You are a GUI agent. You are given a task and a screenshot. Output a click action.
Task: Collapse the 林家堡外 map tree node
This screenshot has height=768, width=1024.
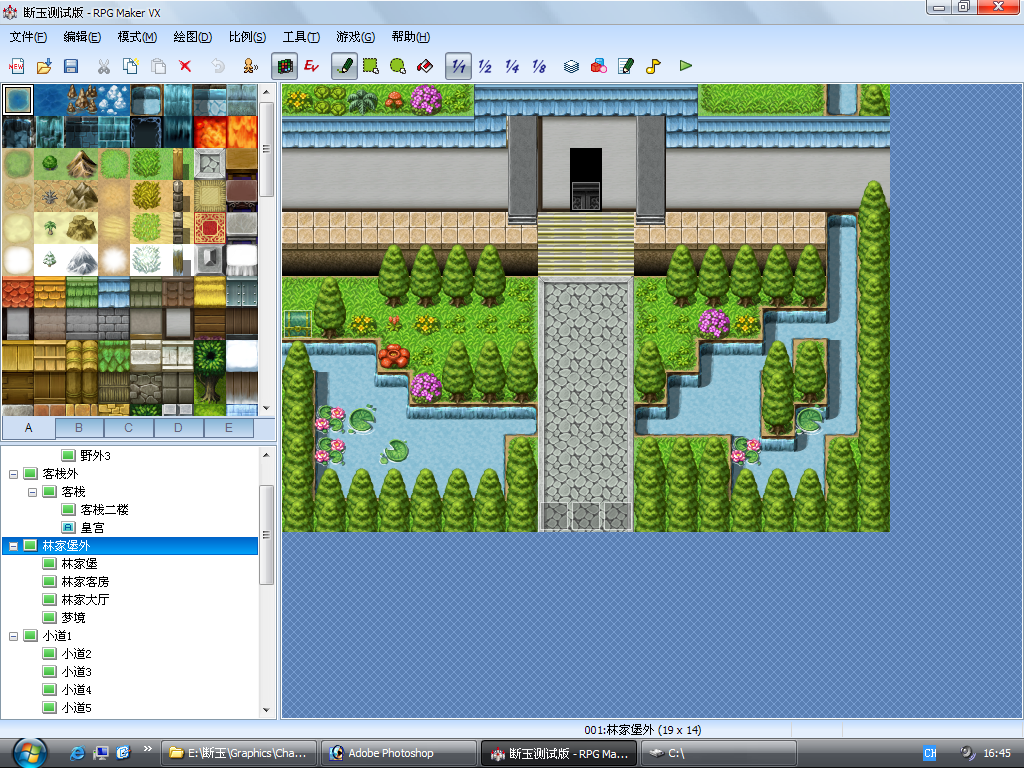[13, 546]
